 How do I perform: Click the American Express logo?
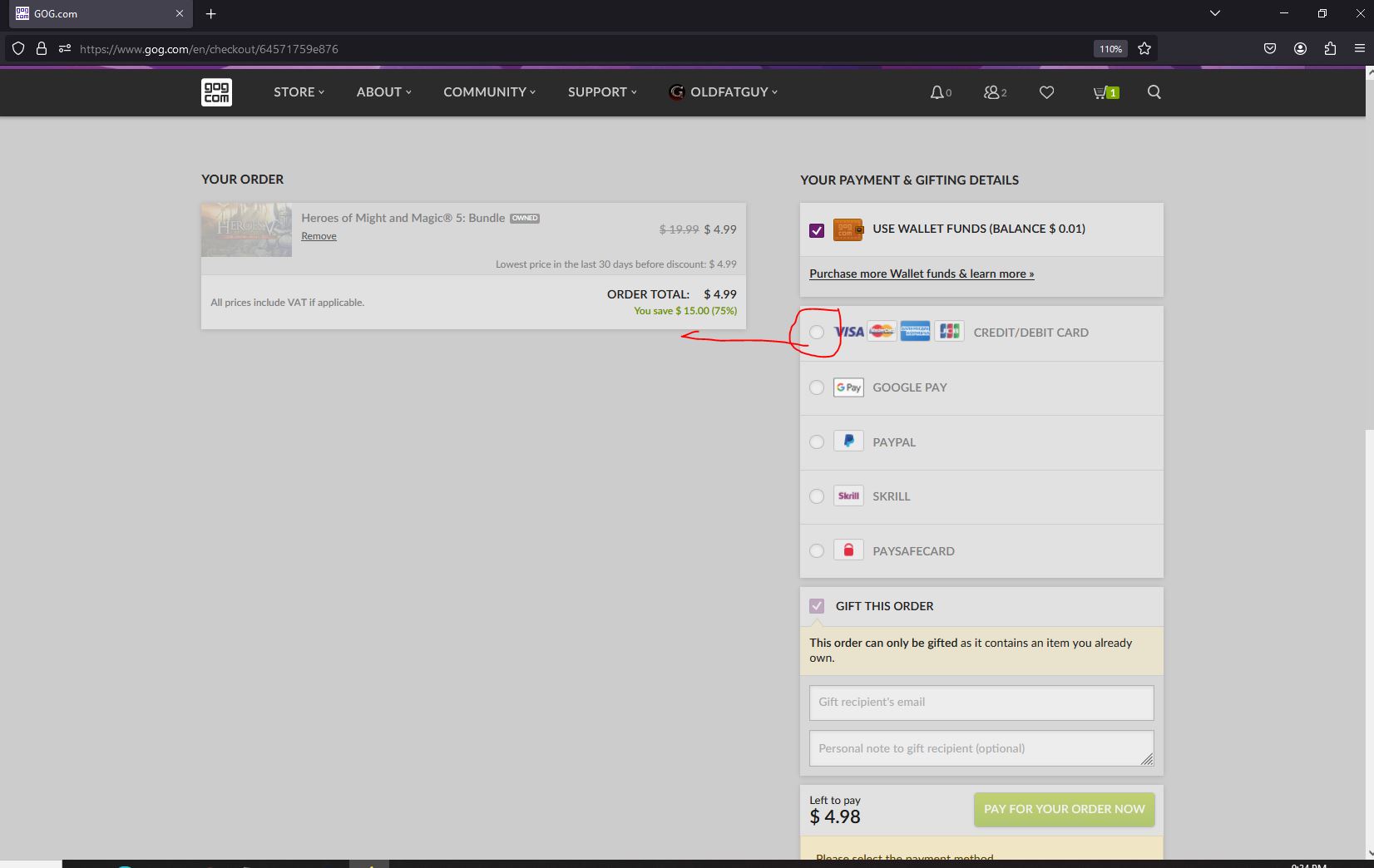click(915, 332)
